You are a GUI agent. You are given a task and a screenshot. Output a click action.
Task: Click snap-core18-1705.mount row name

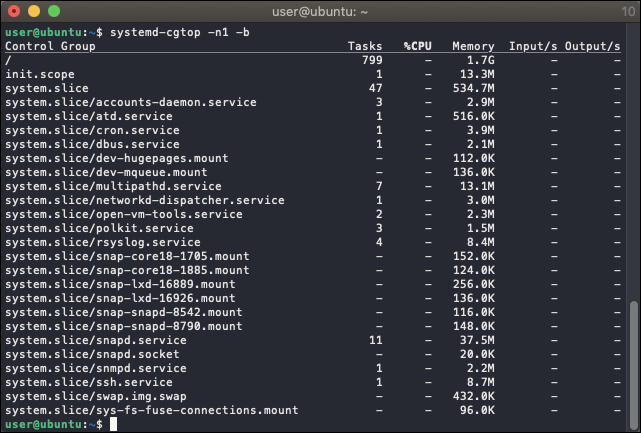(x=127, y=256)
